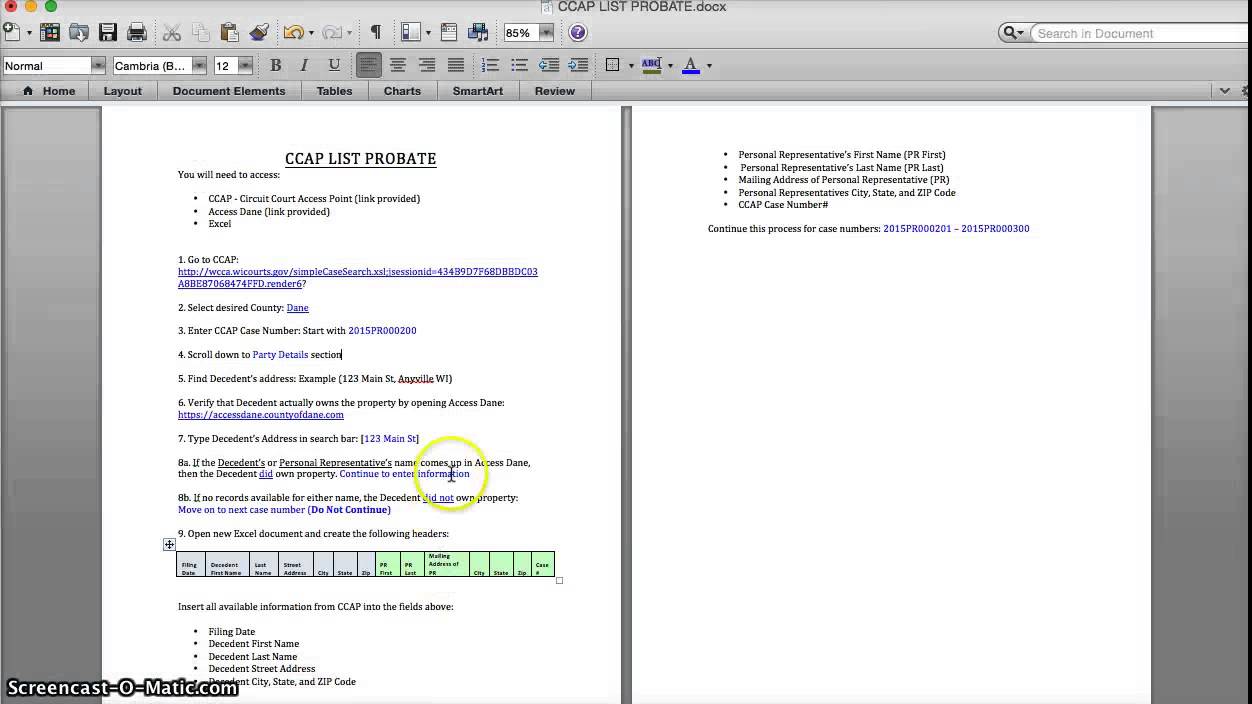Center align the text
The image size is (1252, 704).
point(398,65)
